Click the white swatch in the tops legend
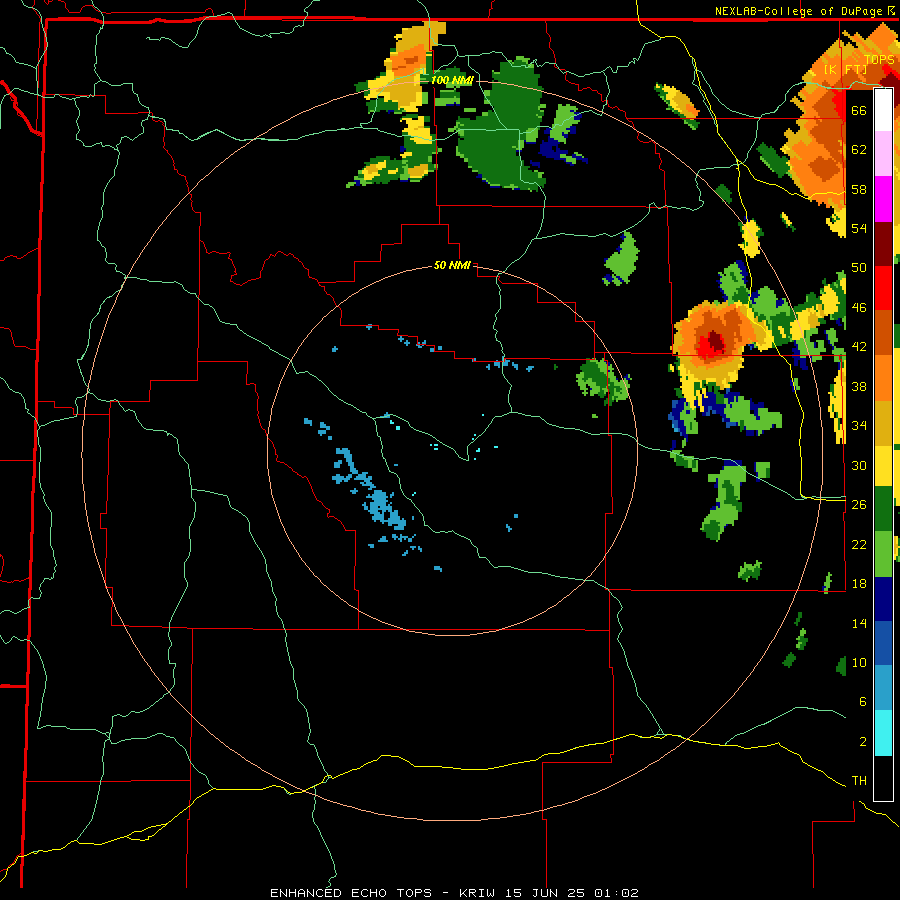The height and width of the screenshot is (900, 900). (x=883, y=110)
